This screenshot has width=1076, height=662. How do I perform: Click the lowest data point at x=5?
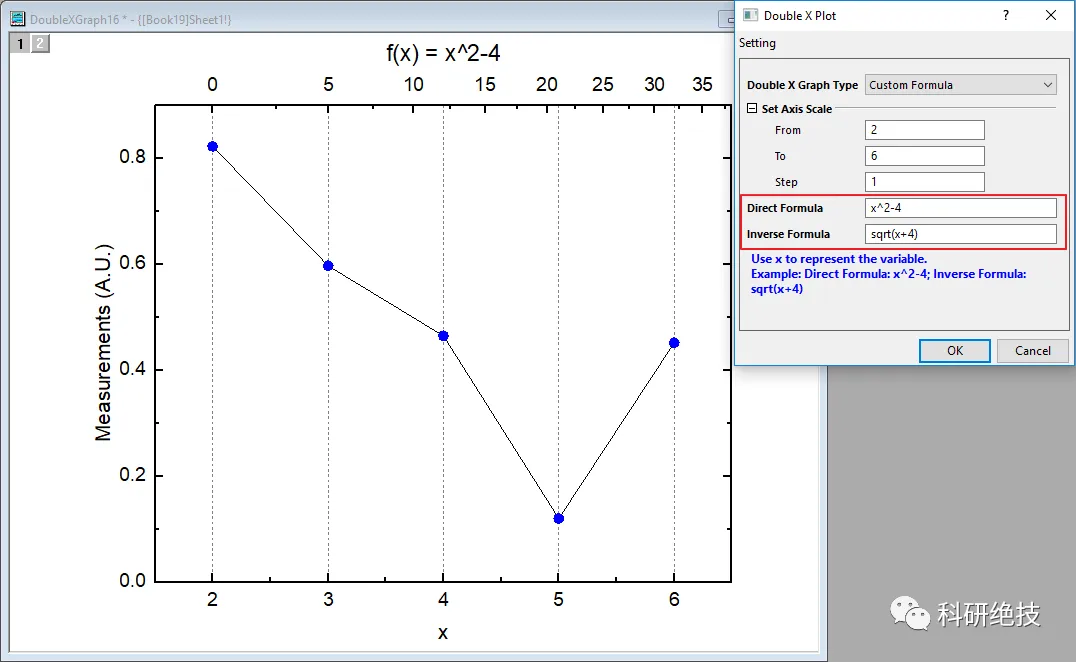pos(559,518)
